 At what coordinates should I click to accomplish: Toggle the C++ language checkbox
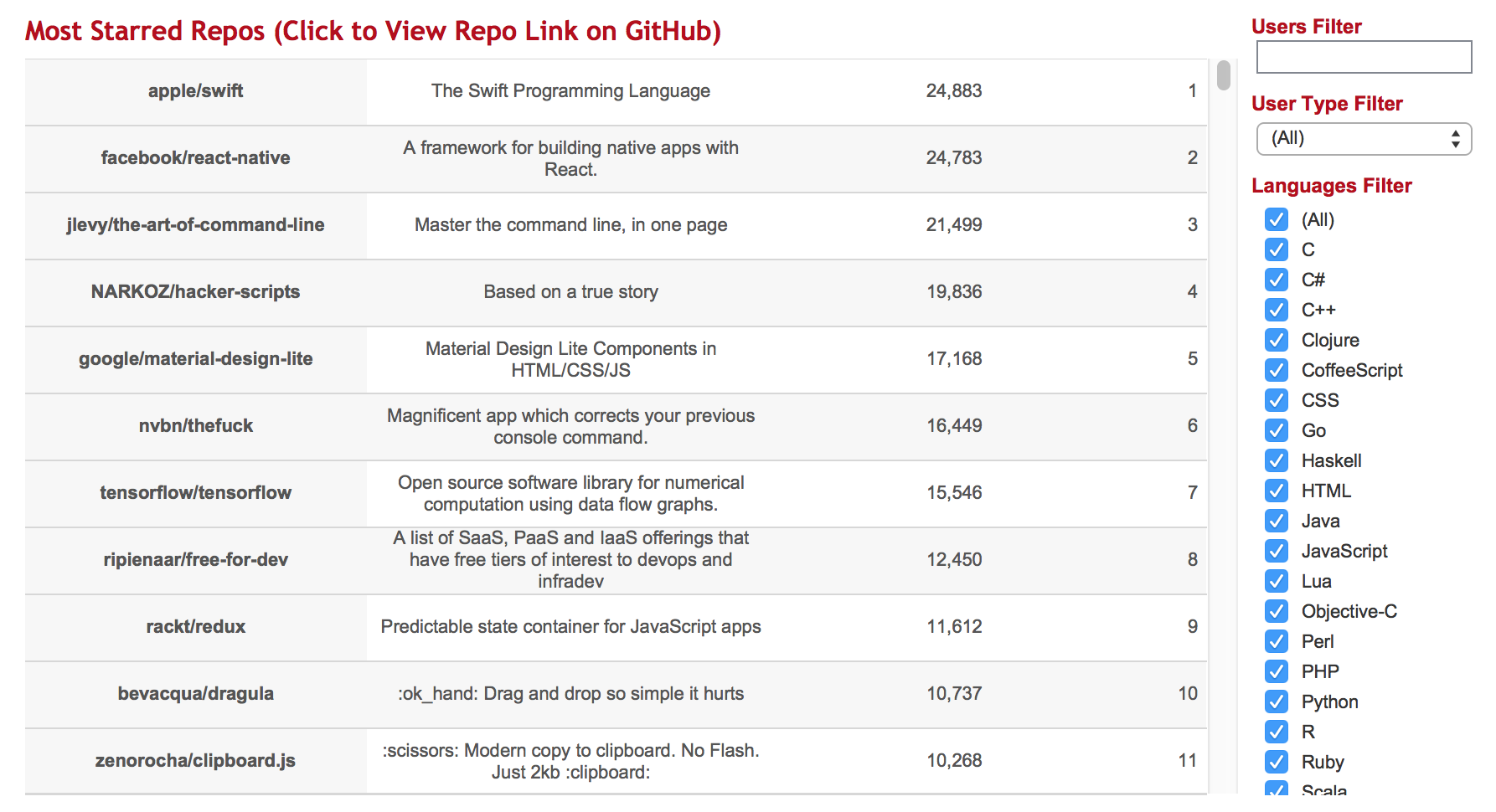(1277, 310)
